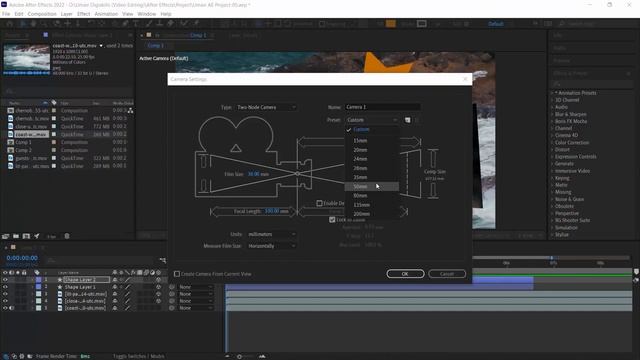Click Interpret Footage icon in Project panel

6,236
